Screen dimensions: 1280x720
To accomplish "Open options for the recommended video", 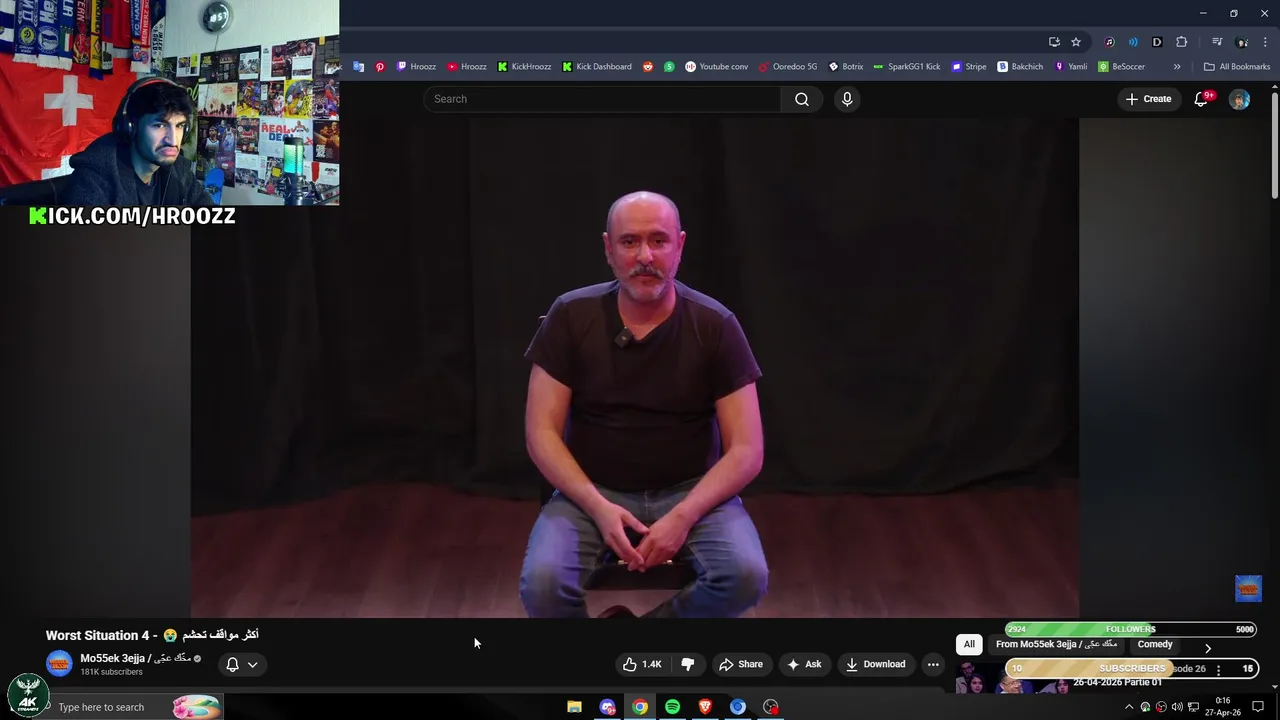I will pyautogui.click(x=1218, y=670).
